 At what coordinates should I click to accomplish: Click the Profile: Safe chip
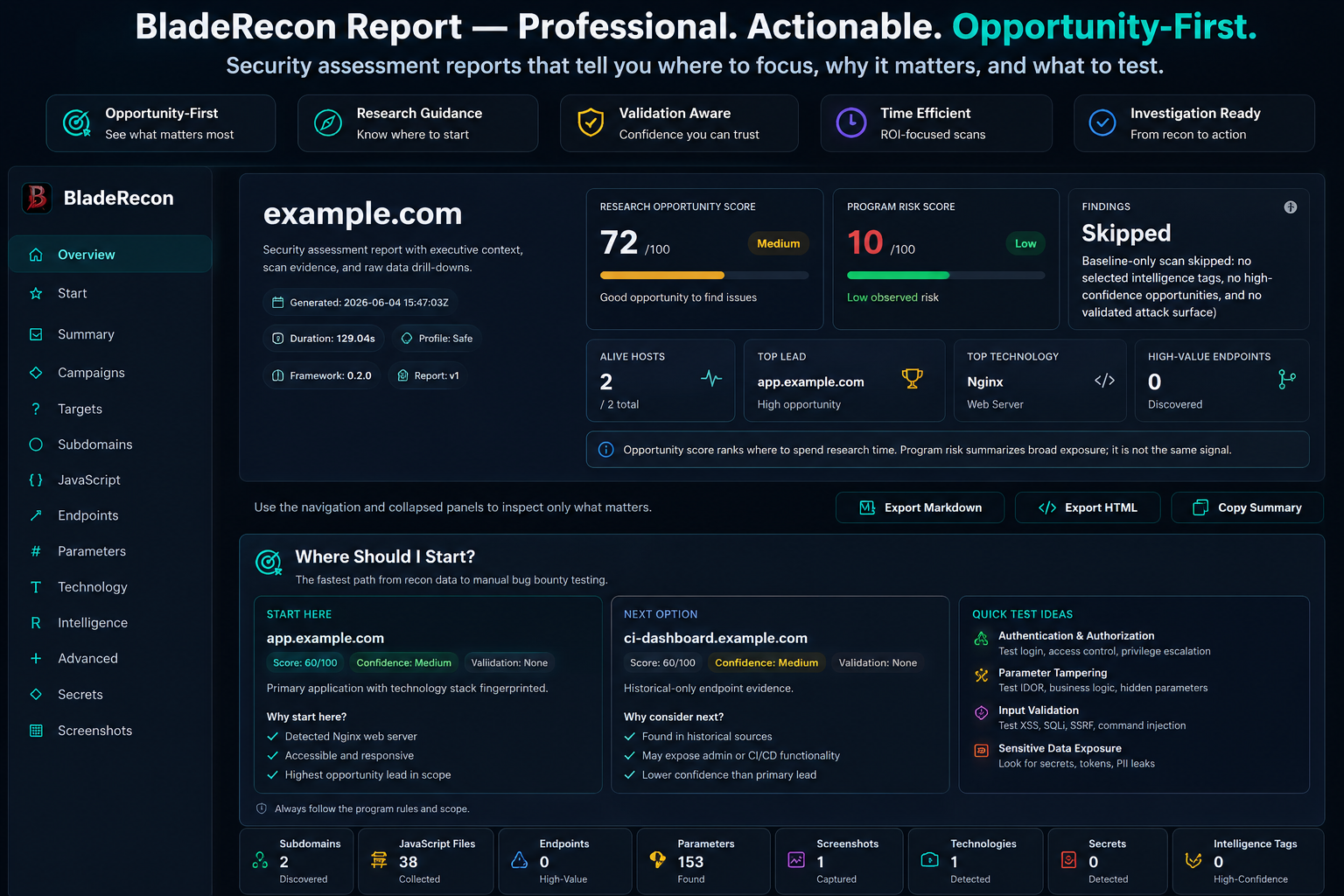click(x=437, y=339)
